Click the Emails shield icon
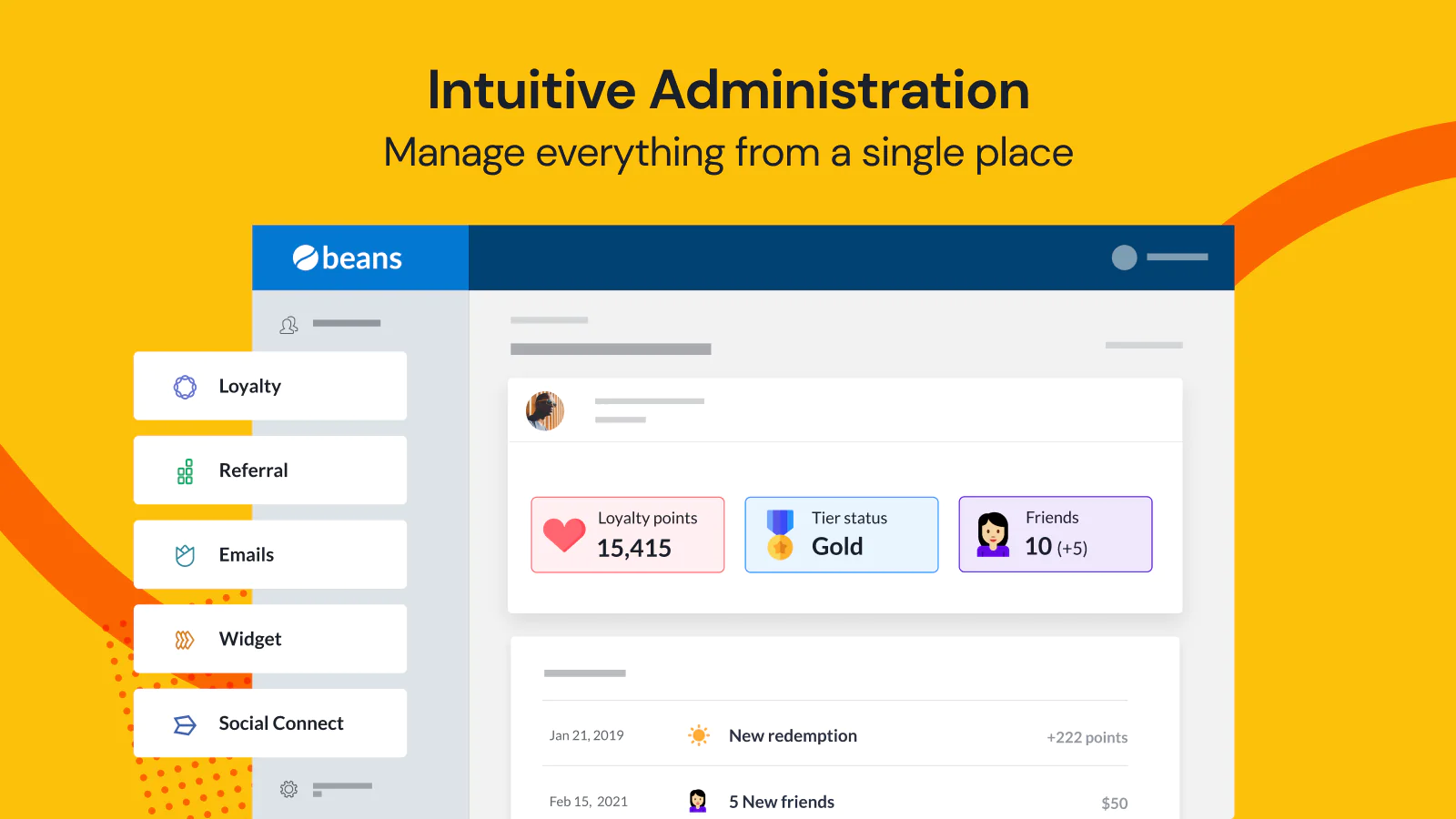This screenshot has height=819, width=1456. click(185, 555)
